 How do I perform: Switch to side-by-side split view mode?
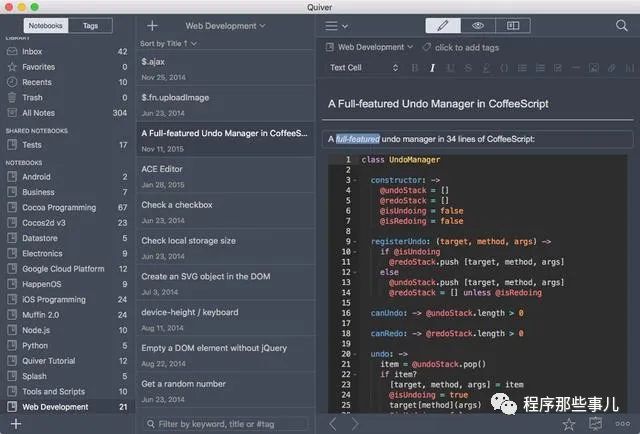[x=513, y=26]
